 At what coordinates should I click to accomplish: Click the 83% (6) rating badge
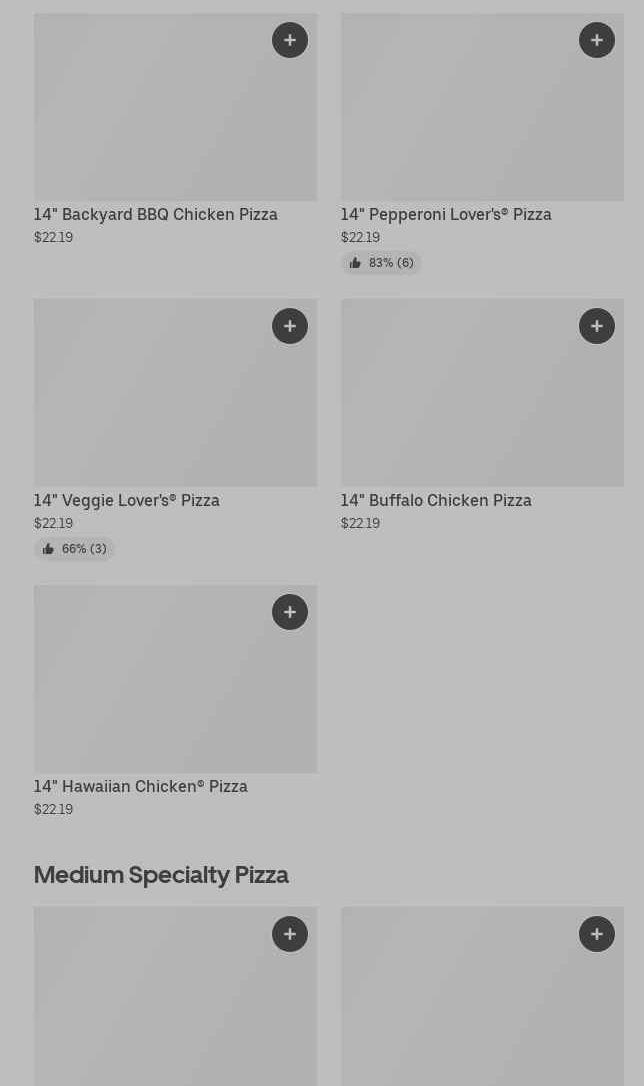click(381, 263)
